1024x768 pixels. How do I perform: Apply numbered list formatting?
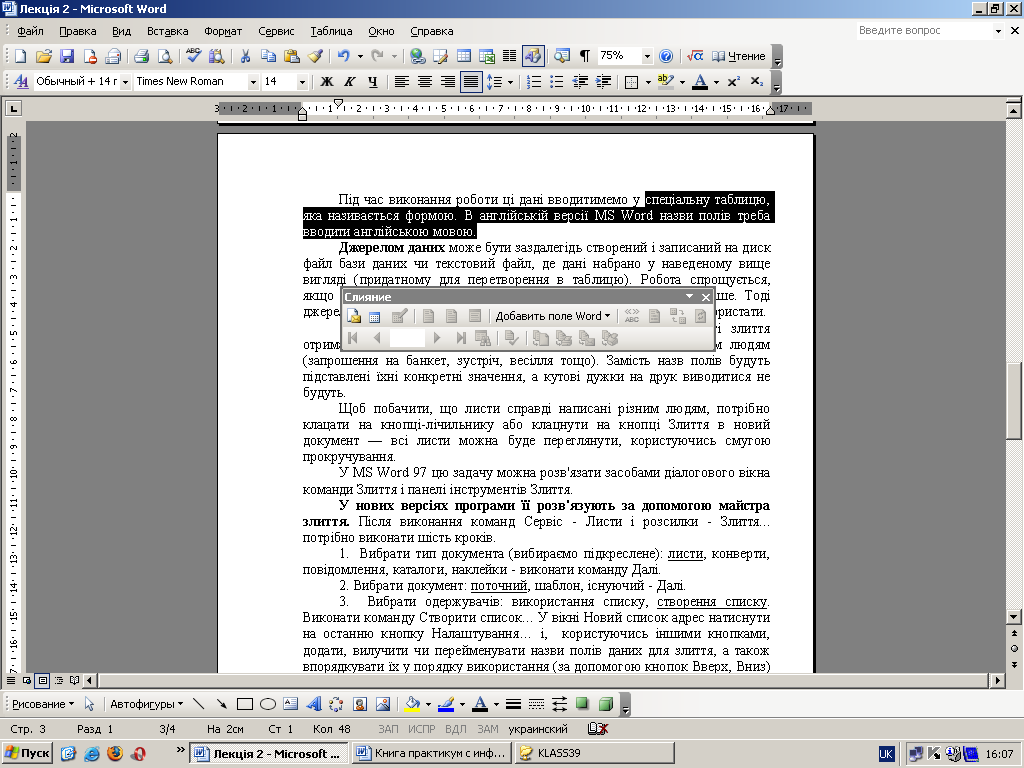point(534,82)
